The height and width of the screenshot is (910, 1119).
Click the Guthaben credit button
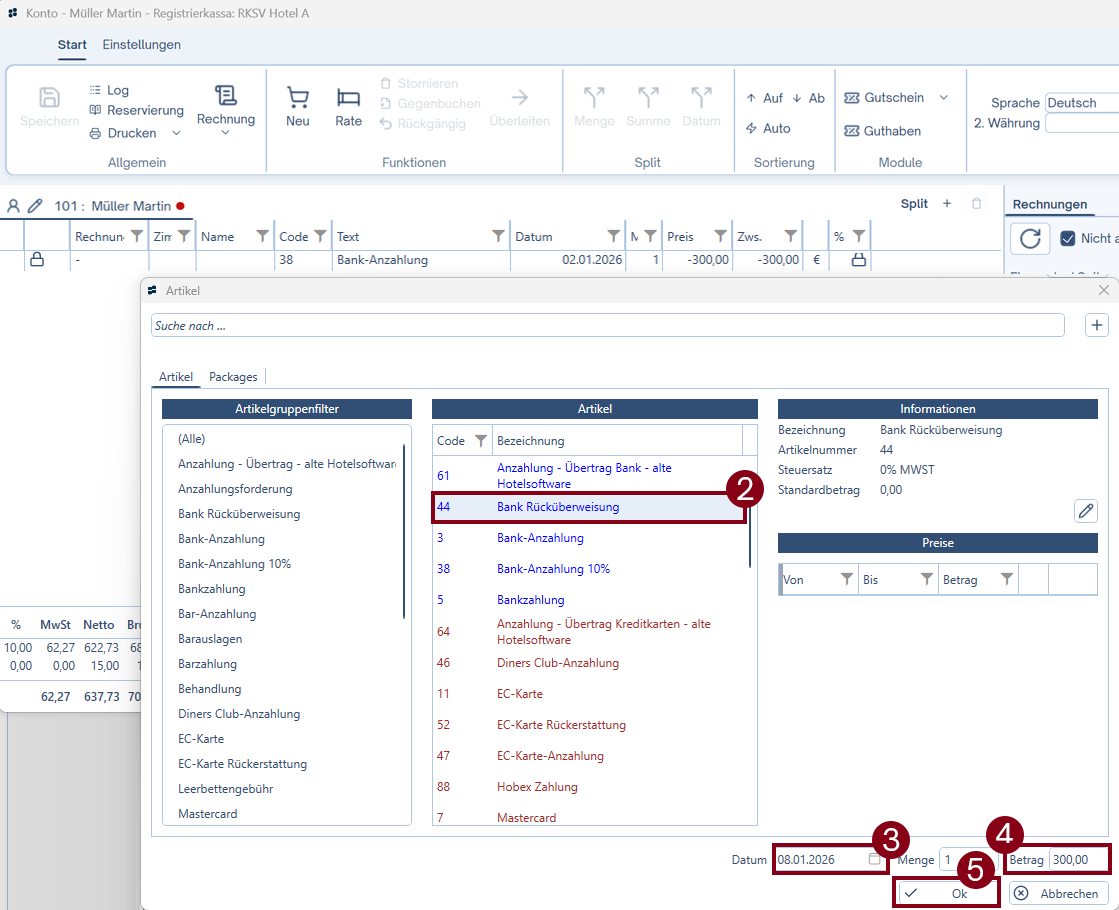point(882,131)
